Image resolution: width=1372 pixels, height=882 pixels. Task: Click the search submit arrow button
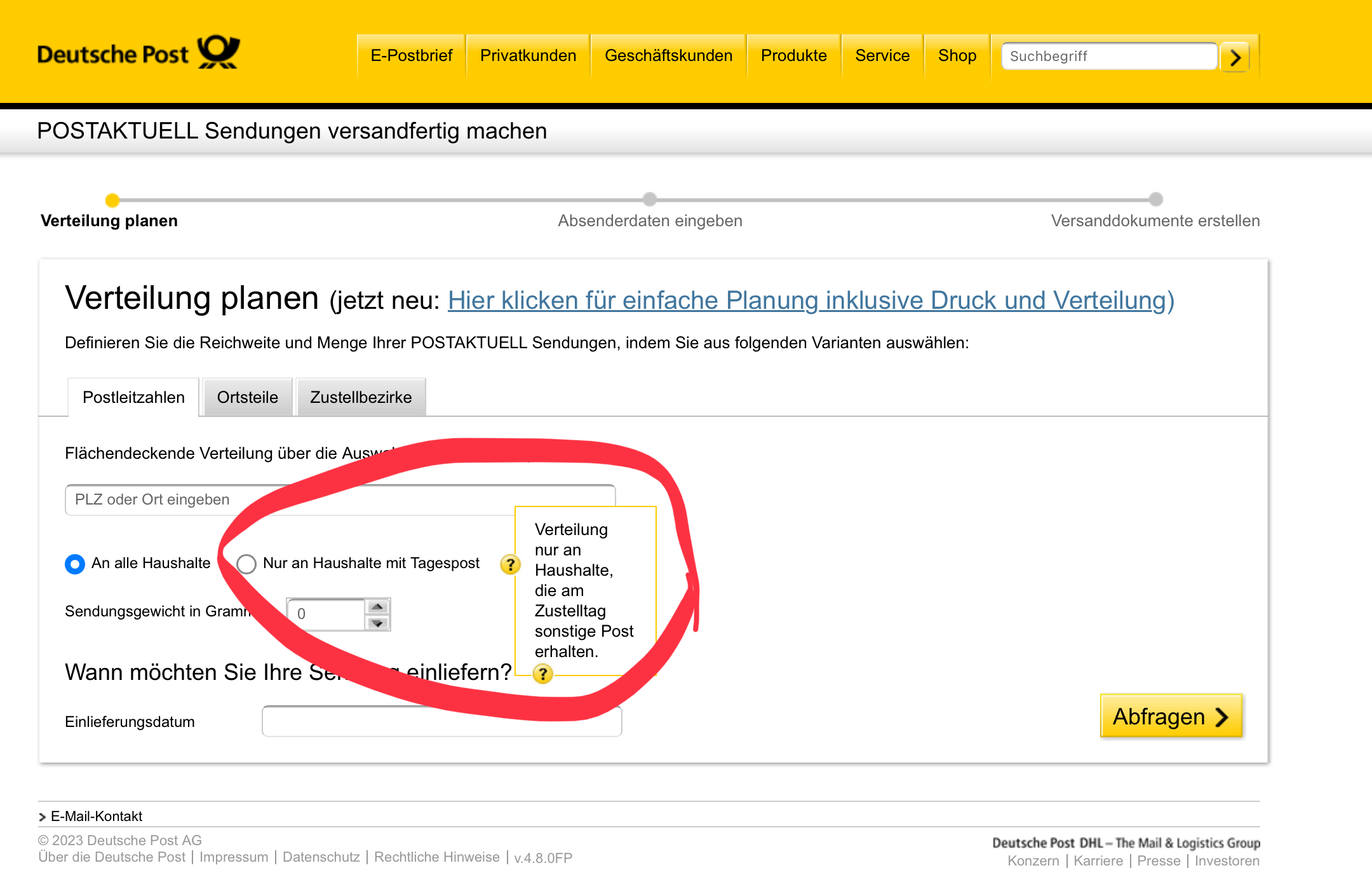pos(1235,57)
